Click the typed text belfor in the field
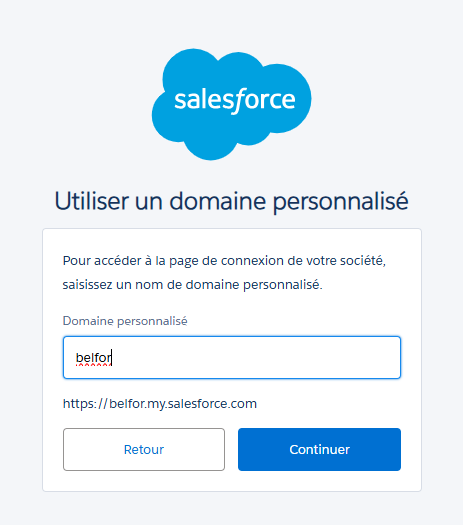This screenshot has height=525, width=463. pos(94,358)
